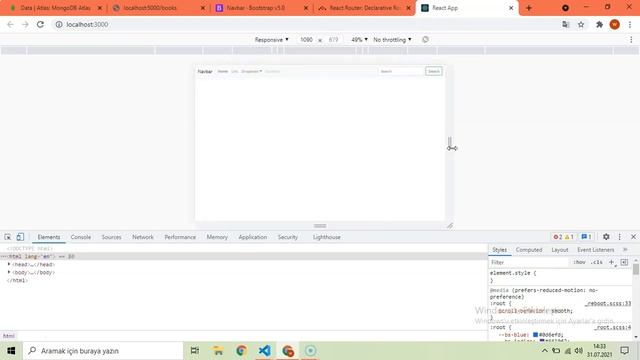Click browser forward arrow

25,24
